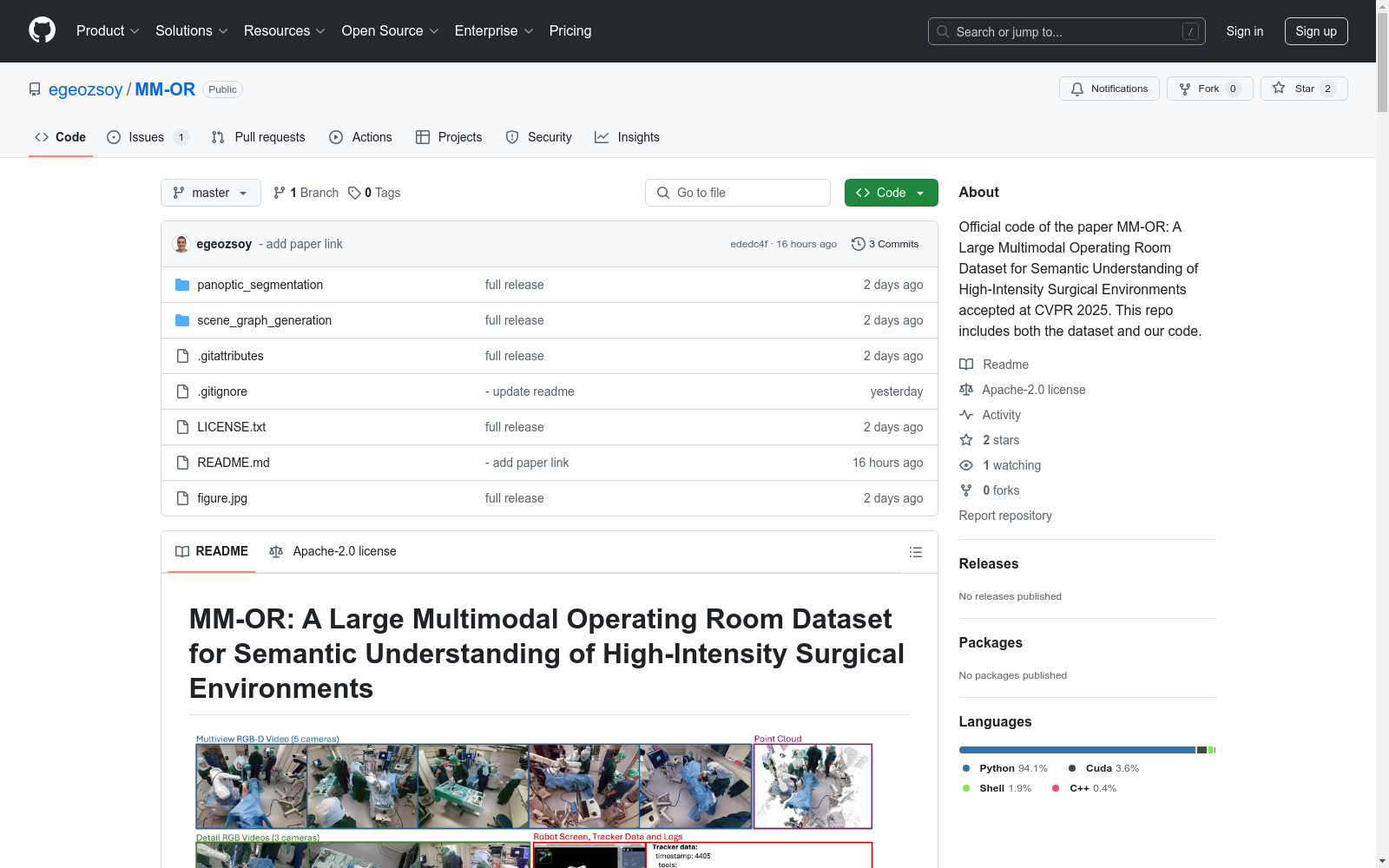Screen dimensions: 1389x868
Task: Click the Notifications bell icon
Action: tap(1077, 89)
